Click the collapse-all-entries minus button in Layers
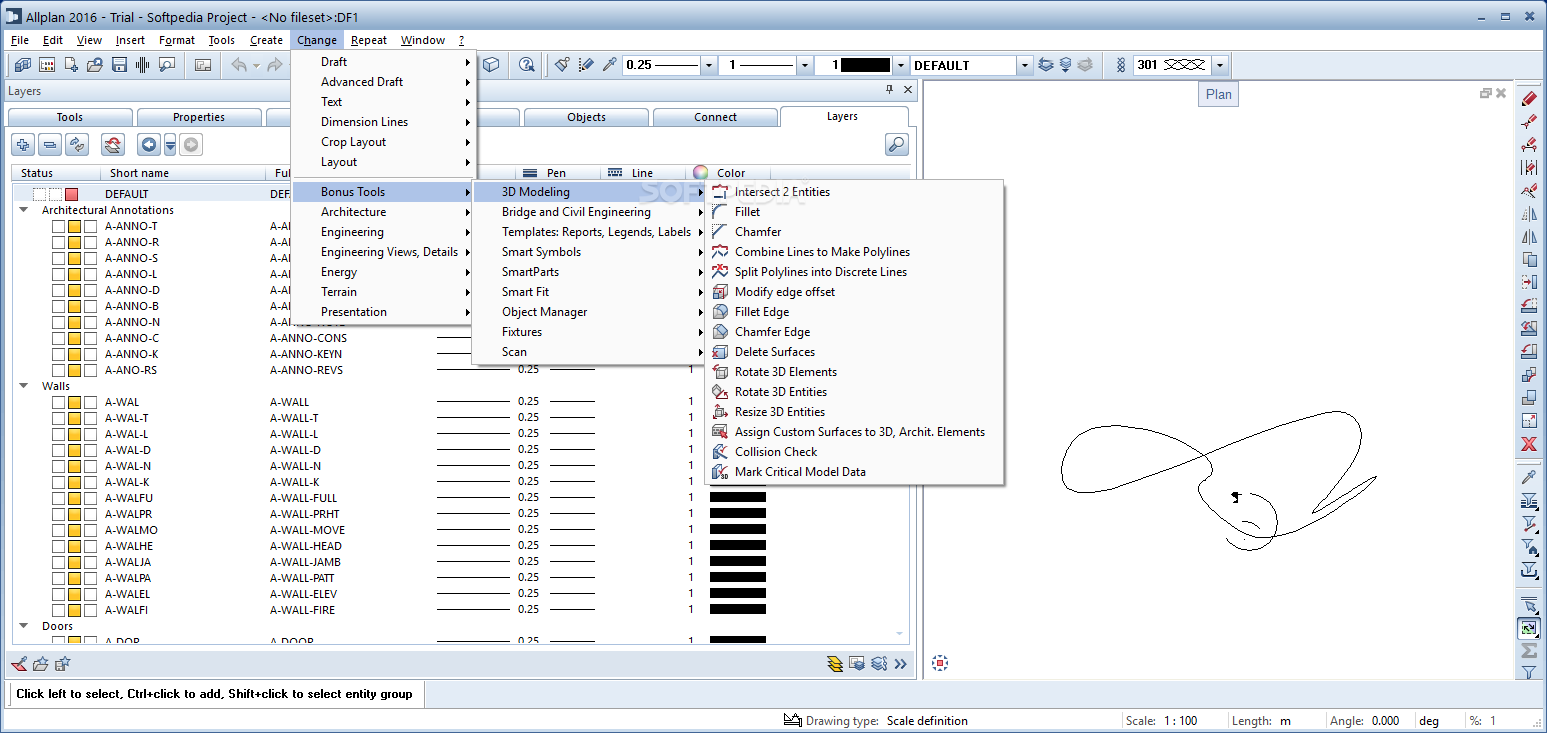The height and width of the screenshot is (733, 1547). click(x=50, y=145)
